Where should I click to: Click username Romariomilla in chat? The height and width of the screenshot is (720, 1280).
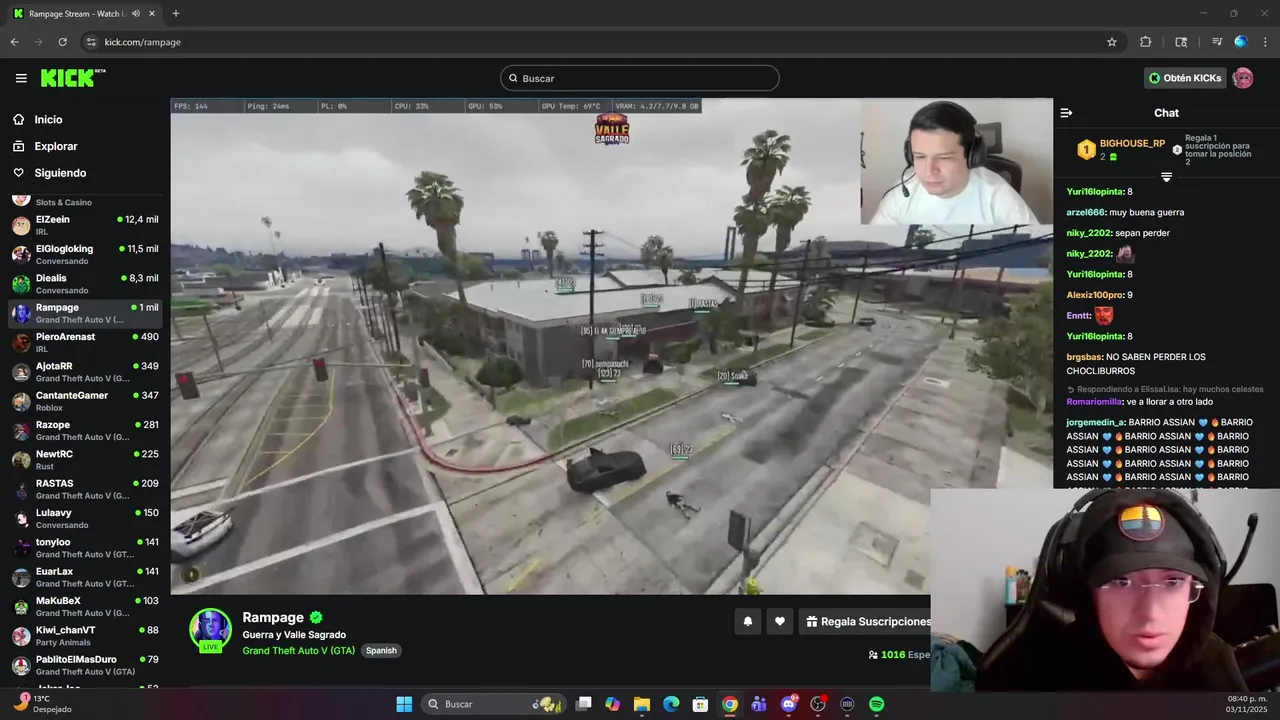pyautogui.click(x=1095, y=401)
